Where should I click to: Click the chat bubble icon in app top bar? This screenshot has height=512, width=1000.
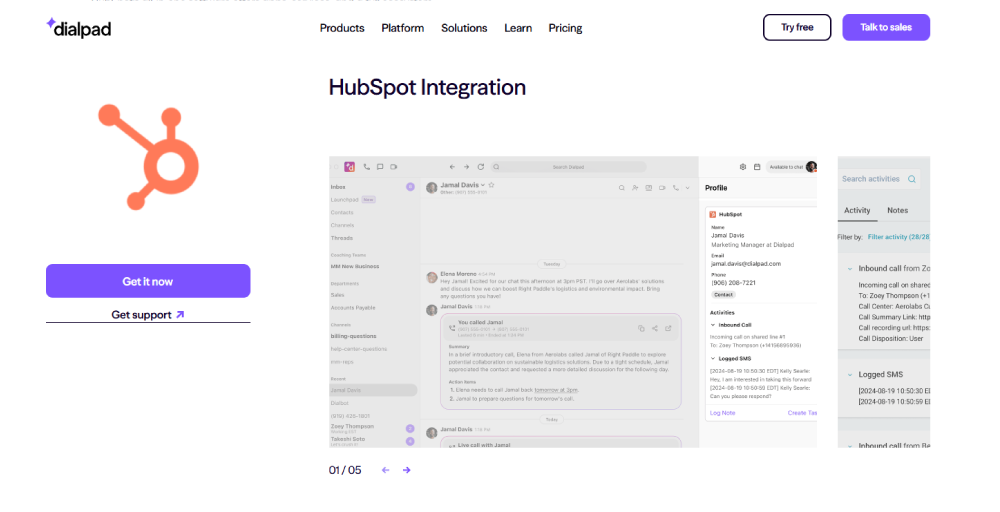pyautogui.click(x=380, y=167)
